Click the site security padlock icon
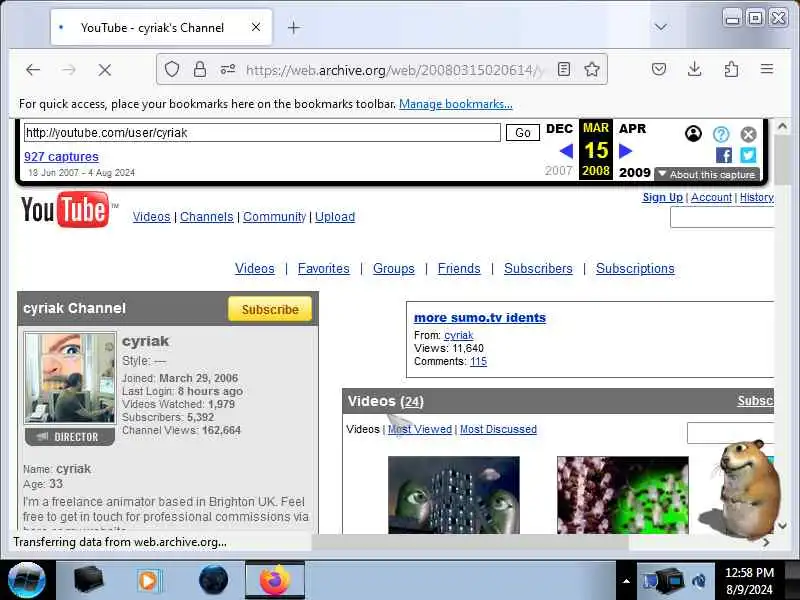 [200, 69]
